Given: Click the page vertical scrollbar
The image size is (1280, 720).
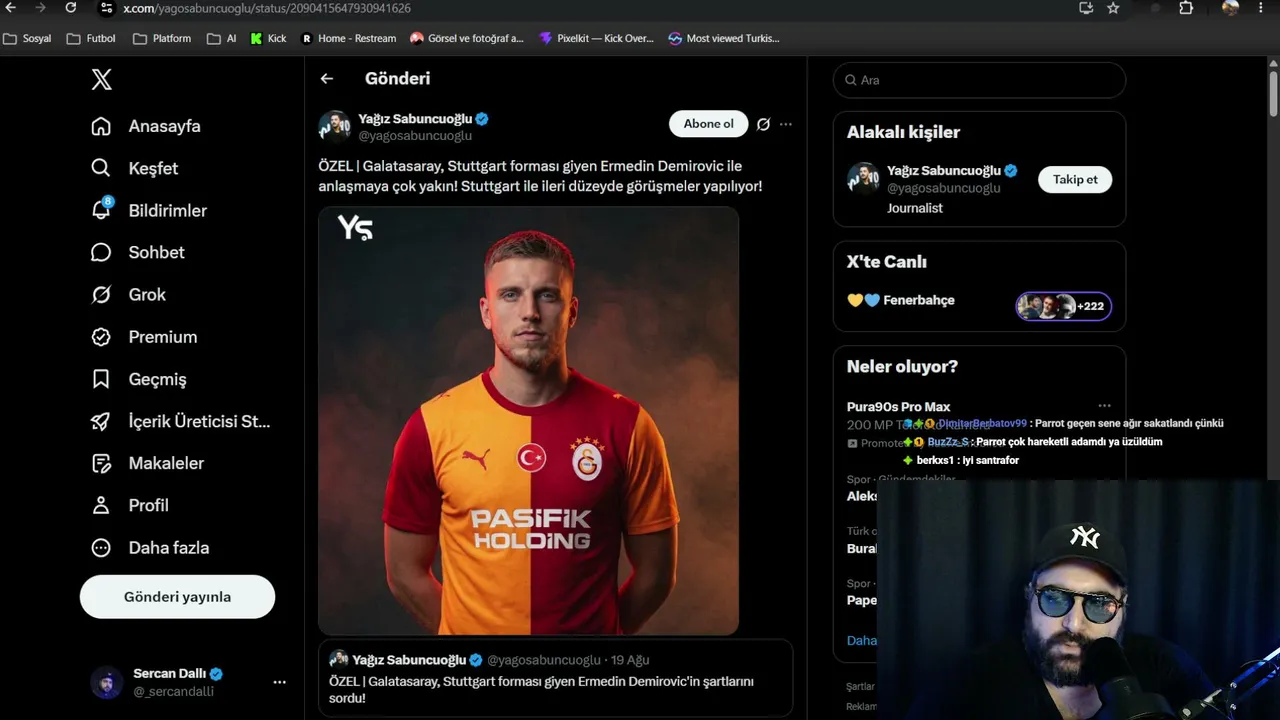Looking at the screenshot, I should tap(1273, 95).
